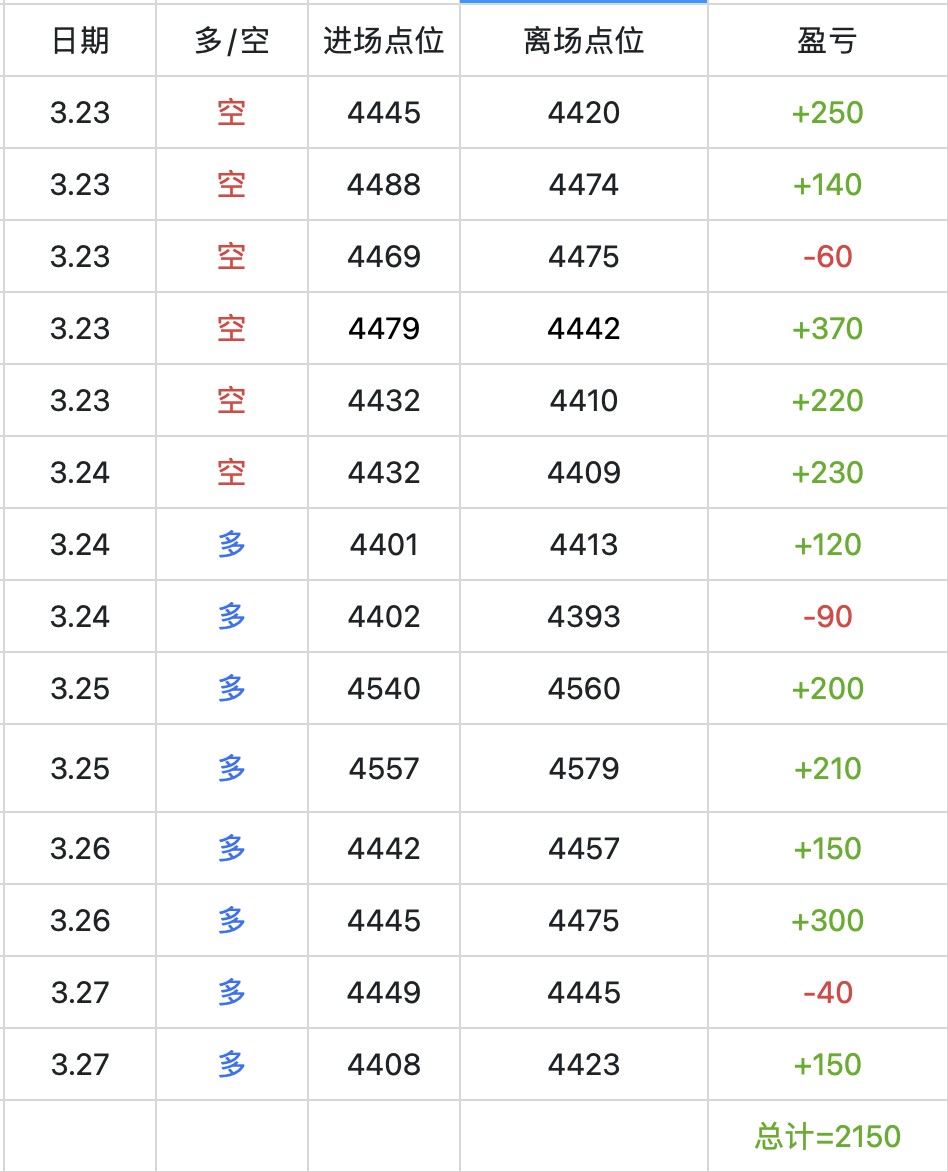Select the exit price cell 4579
The width and height of the screenshot is (948, 1172).
click(x=584, y=769)
